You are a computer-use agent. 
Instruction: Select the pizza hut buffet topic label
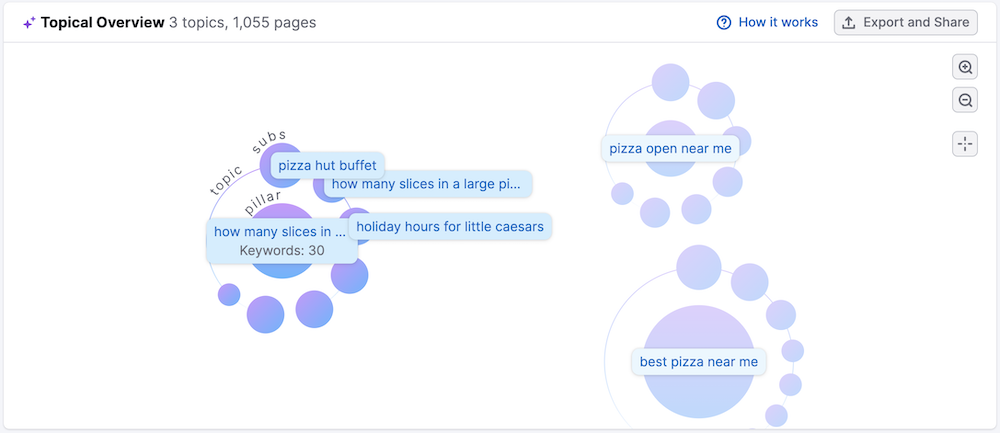pyautogui.click(x=327, y=165)
